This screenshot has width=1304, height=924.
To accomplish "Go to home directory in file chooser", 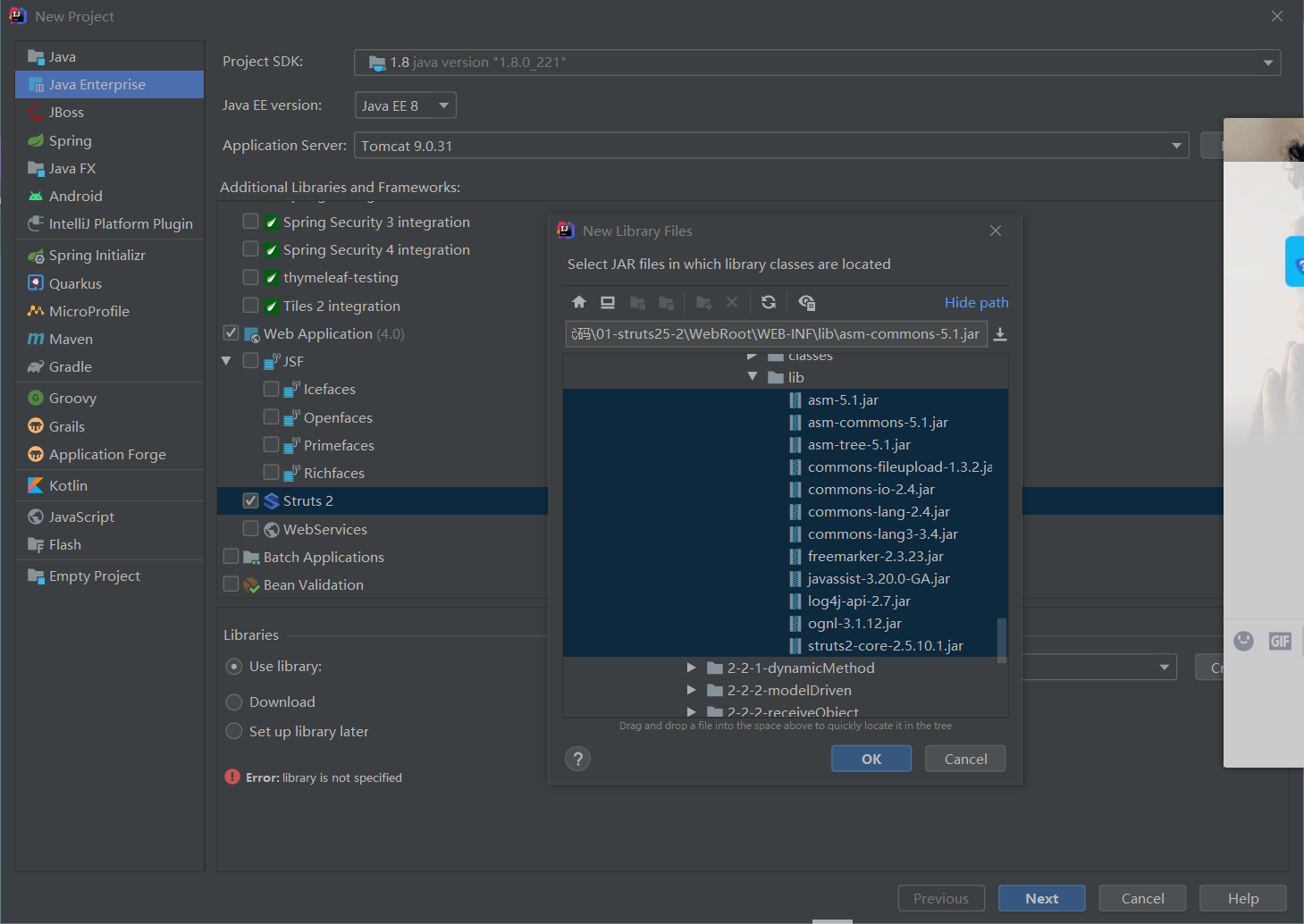I will coord(579,302).
